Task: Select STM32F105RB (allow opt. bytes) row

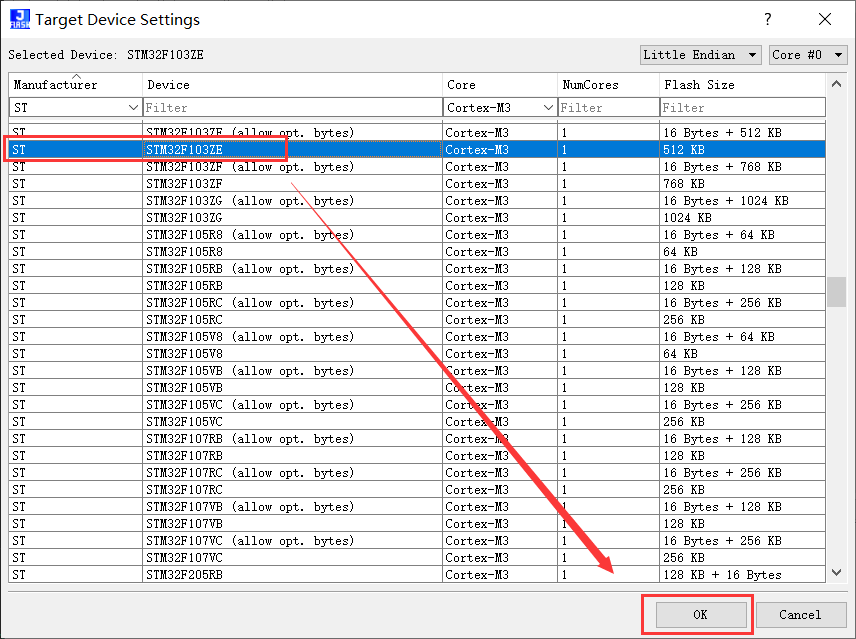Action: pyautogui.click(x=417, y=268)
